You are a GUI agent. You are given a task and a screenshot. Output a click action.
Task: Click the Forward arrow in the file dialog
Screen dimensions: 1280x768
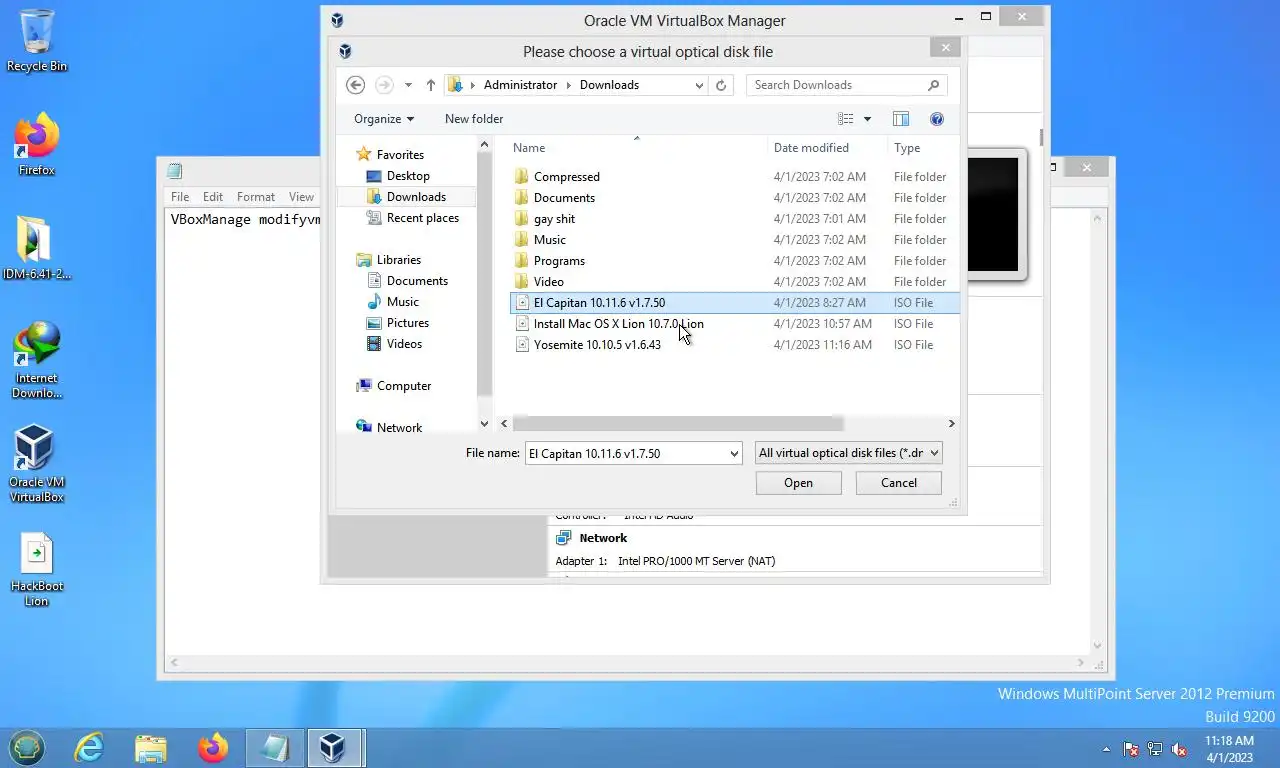click(x=384, y=85)
